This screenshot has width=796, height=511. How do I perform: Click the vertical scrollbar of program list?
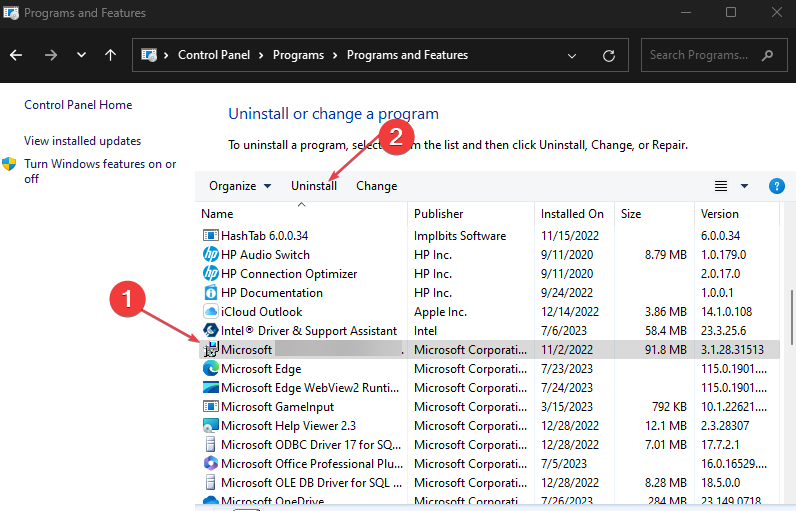coord(791,318)
